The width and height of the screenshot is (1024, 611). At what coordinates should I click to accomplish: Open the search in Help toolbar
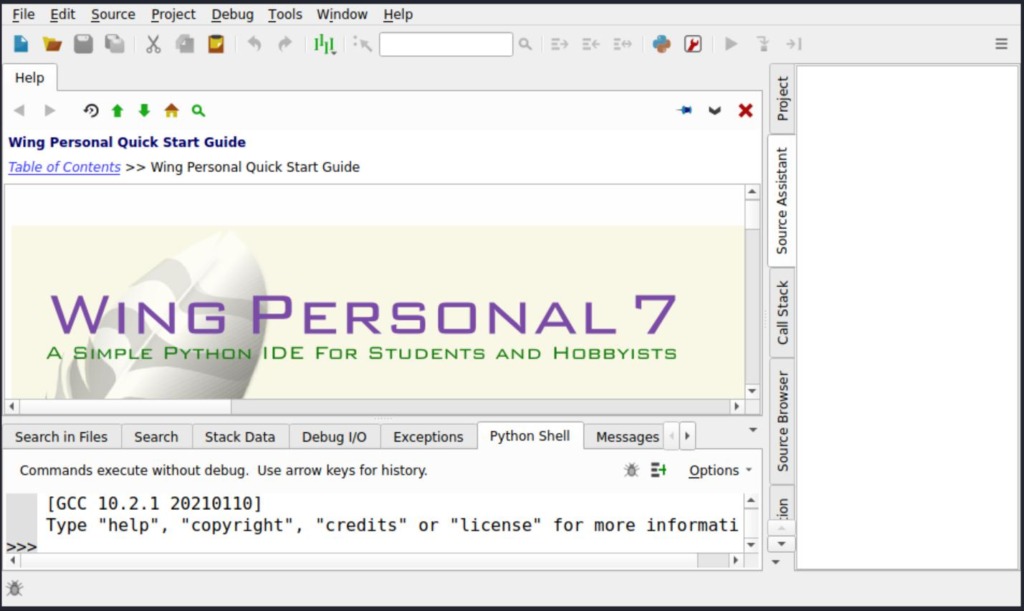click(x=198, y=110)
